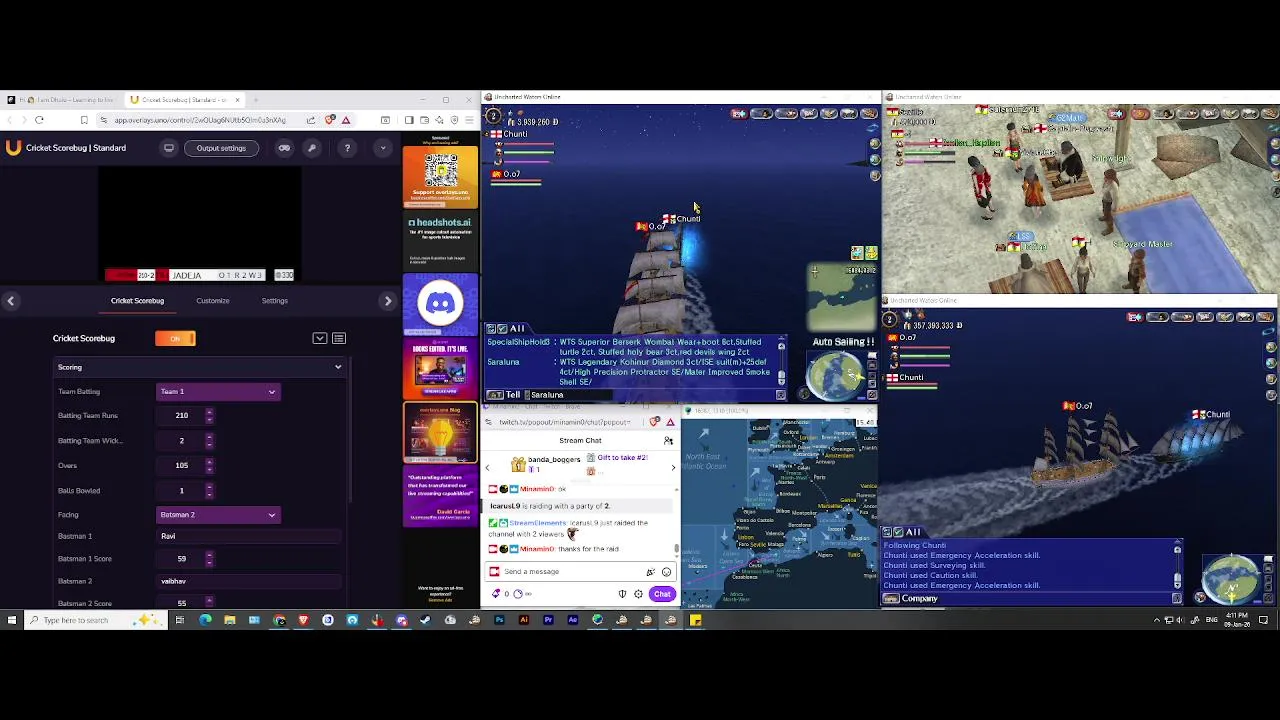
Task: Toggle the Cricket Scorebug ON switch
Action: 175,338
